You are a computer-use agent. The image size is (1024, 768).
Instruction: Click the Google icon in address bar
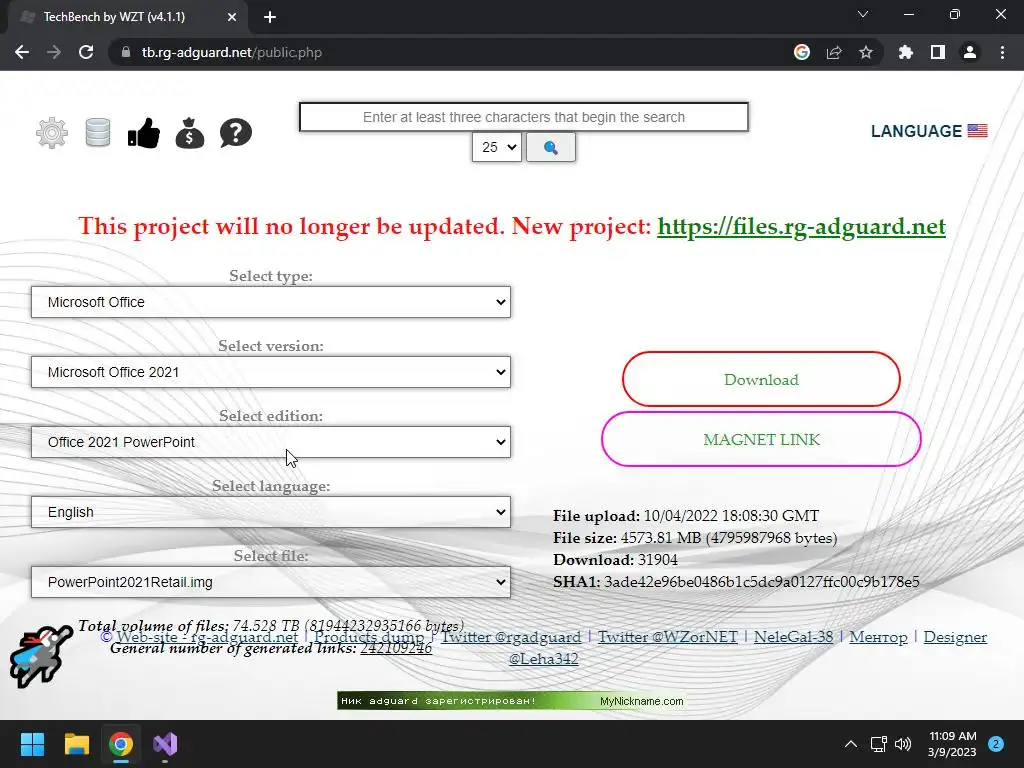click(x=802, y=52)
